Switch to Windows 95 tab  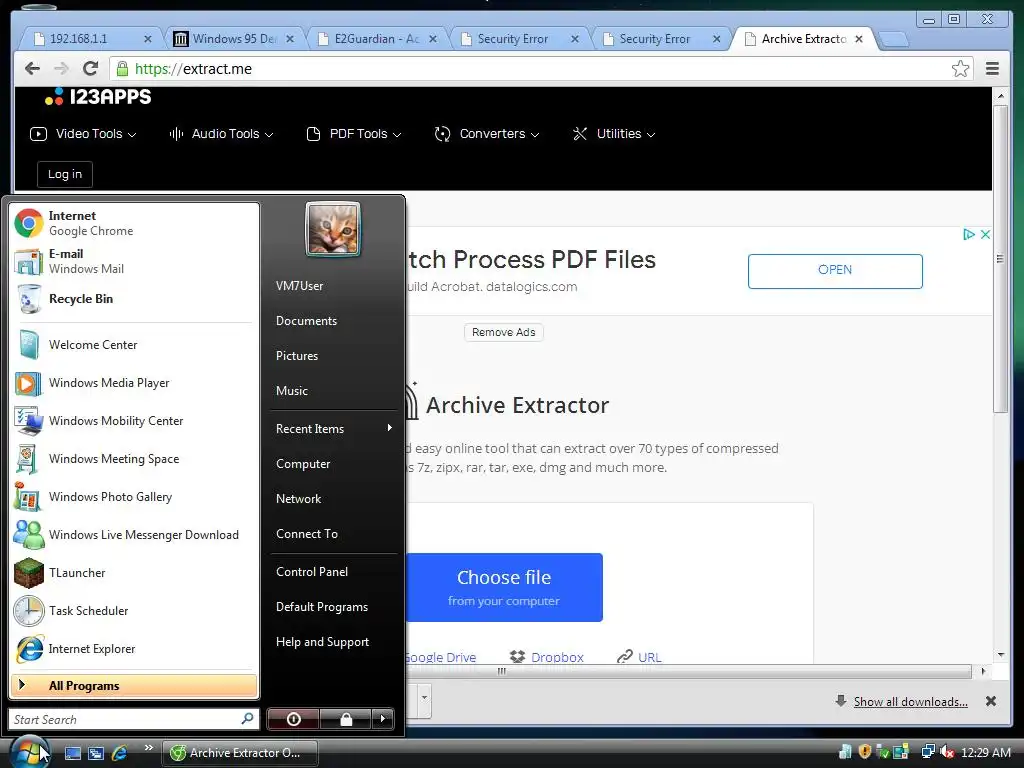[232, 39]
